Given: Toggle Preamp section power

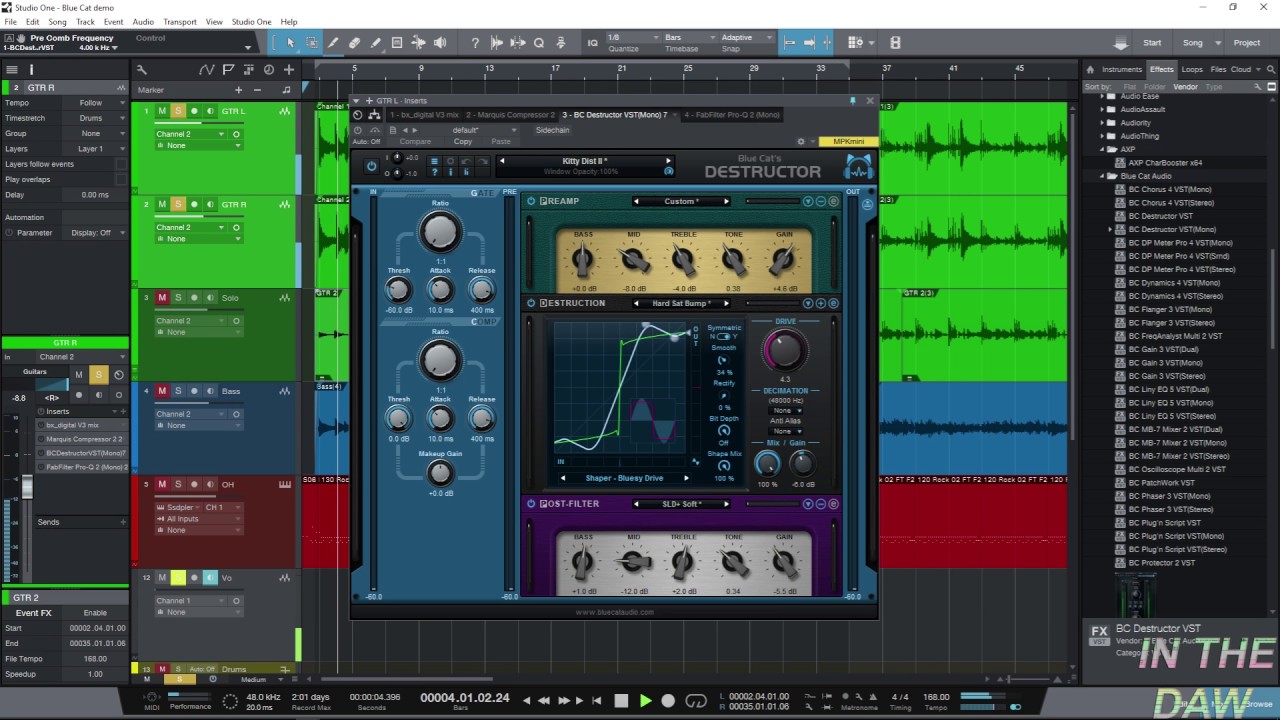Looking at the screenshot, I should (x=532, y=201).
